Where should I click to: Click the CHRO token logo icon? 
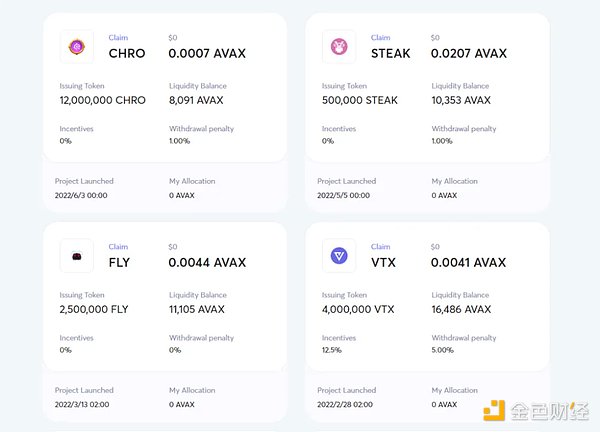tap(77, 47)
